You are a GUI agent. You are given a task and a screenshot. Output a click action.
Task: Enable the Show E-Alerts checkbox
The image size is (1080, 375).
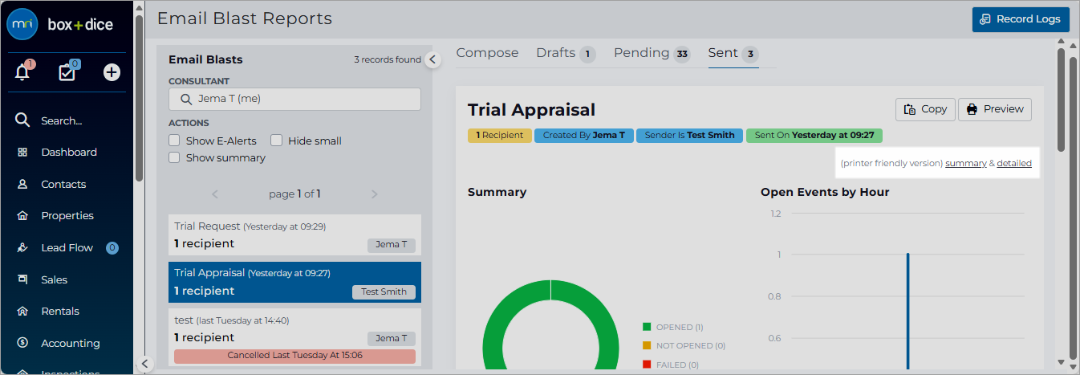tap(175, 141)
